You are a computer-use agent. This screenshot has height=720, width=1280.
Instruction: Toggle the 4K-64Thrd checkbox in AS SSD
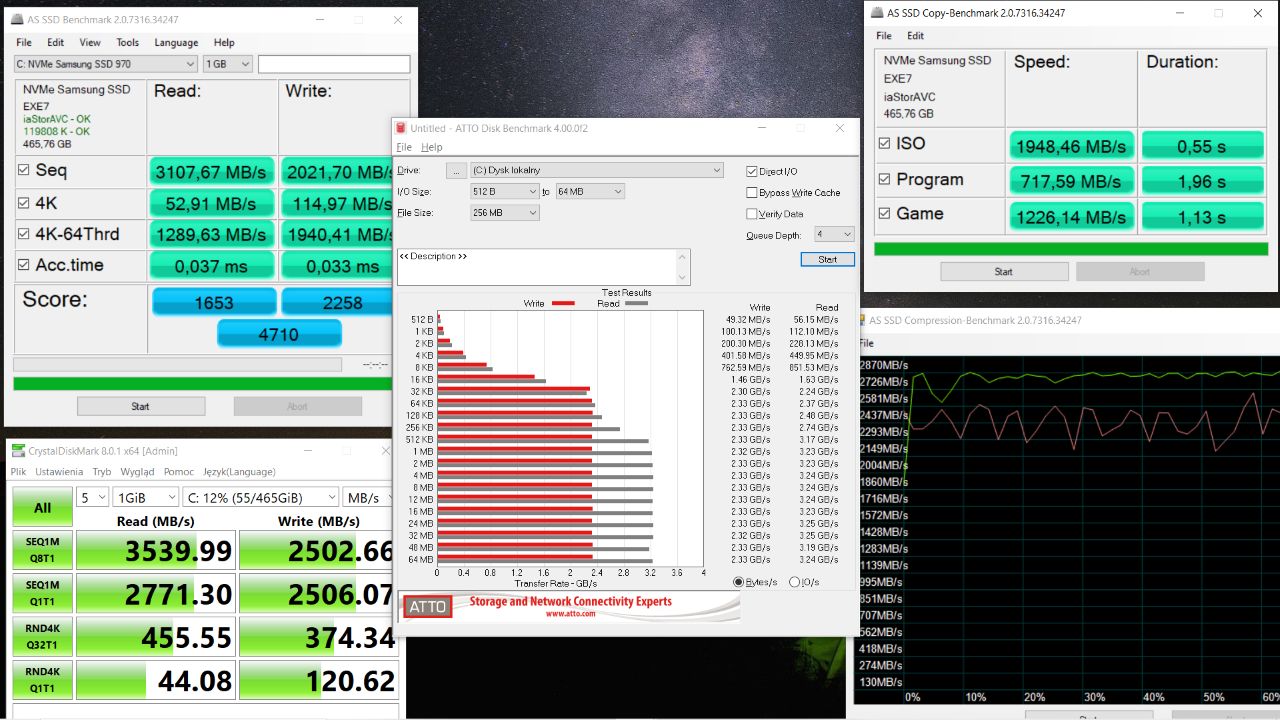pyautogui.click(x=24, y=234)
